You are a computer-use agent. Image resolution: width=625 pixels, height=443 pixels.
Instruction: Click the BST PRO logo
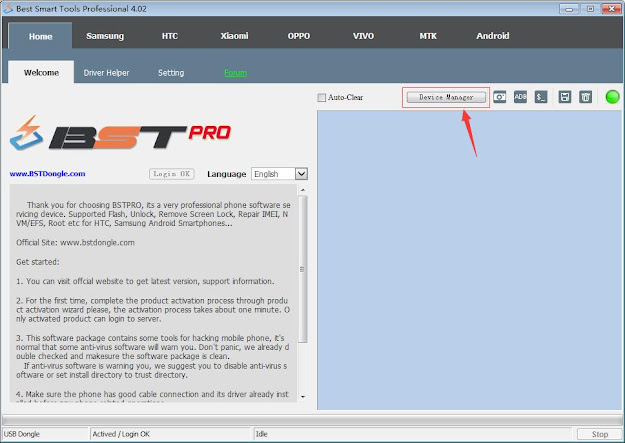pyautogui.click(x=120, y=133)
